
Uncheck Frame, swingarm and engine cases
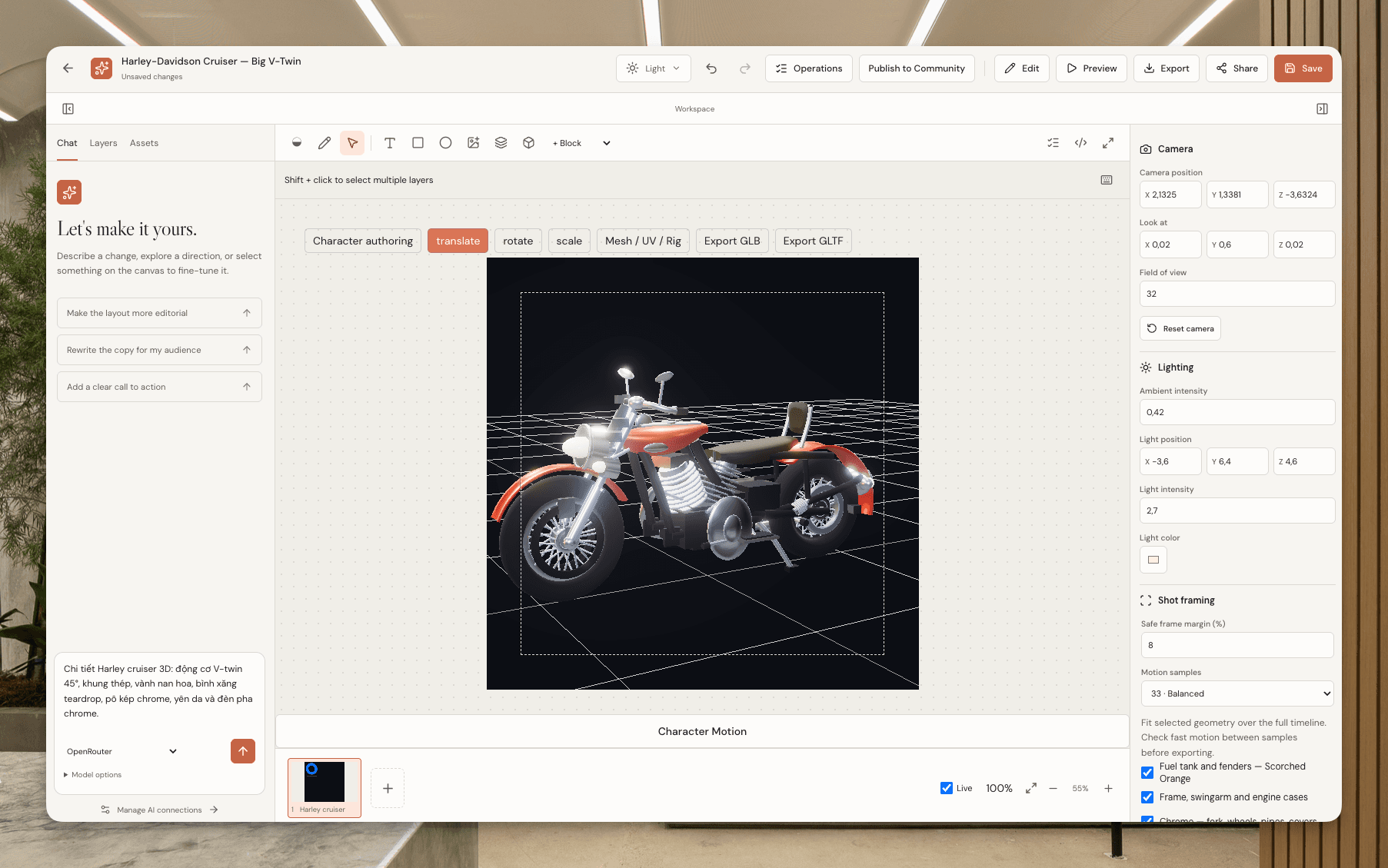(x=1147, y=797)
